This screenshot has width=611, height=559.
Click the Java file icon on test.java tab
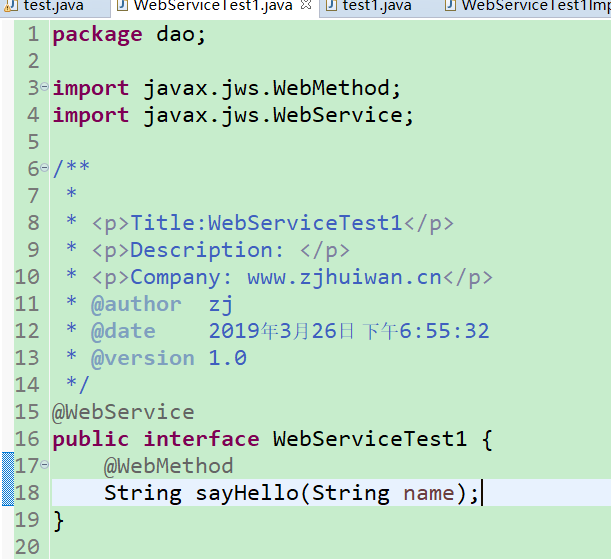[x=10, y=5]
